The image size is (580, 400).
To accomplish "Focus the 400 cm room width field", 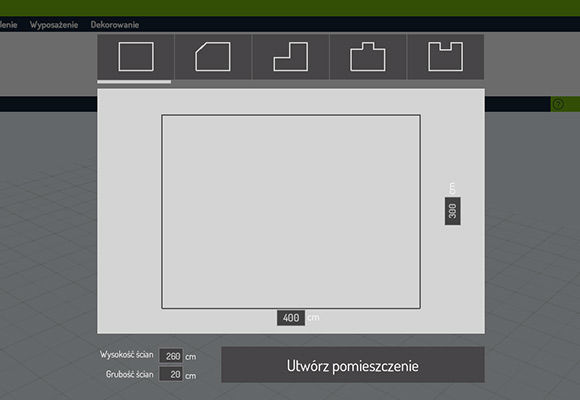I will coord(291,318).
